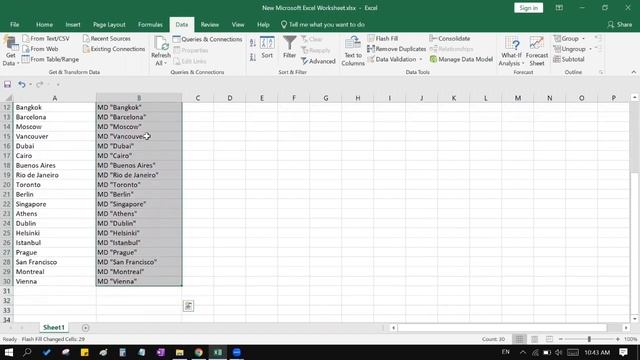
Task: Switch to Page Layout view in status bar
Action: pyautogui.click(x=534, y=339)
